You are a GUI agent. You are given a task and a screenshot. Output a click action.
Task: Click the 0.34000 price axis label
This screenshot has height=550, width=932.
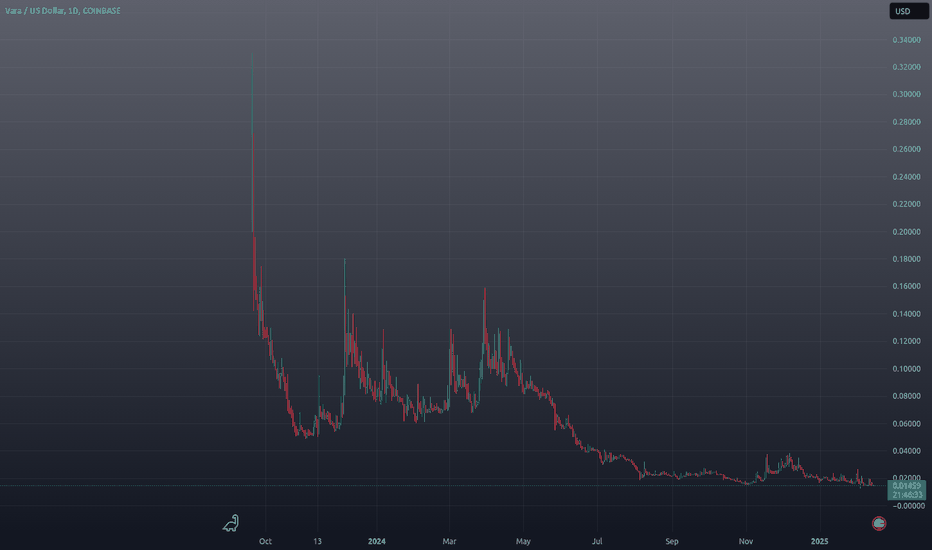(906, 40)
